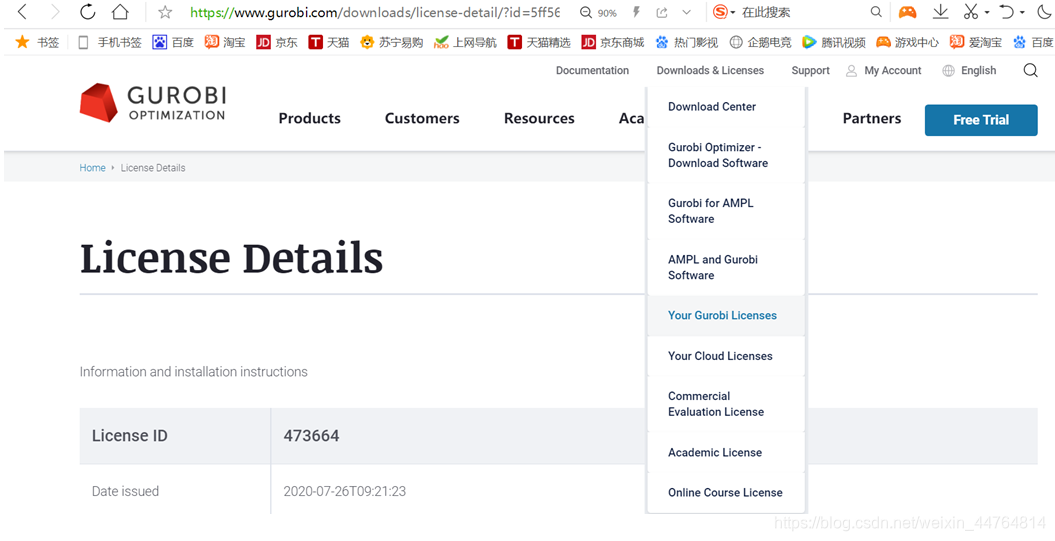Open the Customers main menu
1055x541 pixels.
click(422, 118)
